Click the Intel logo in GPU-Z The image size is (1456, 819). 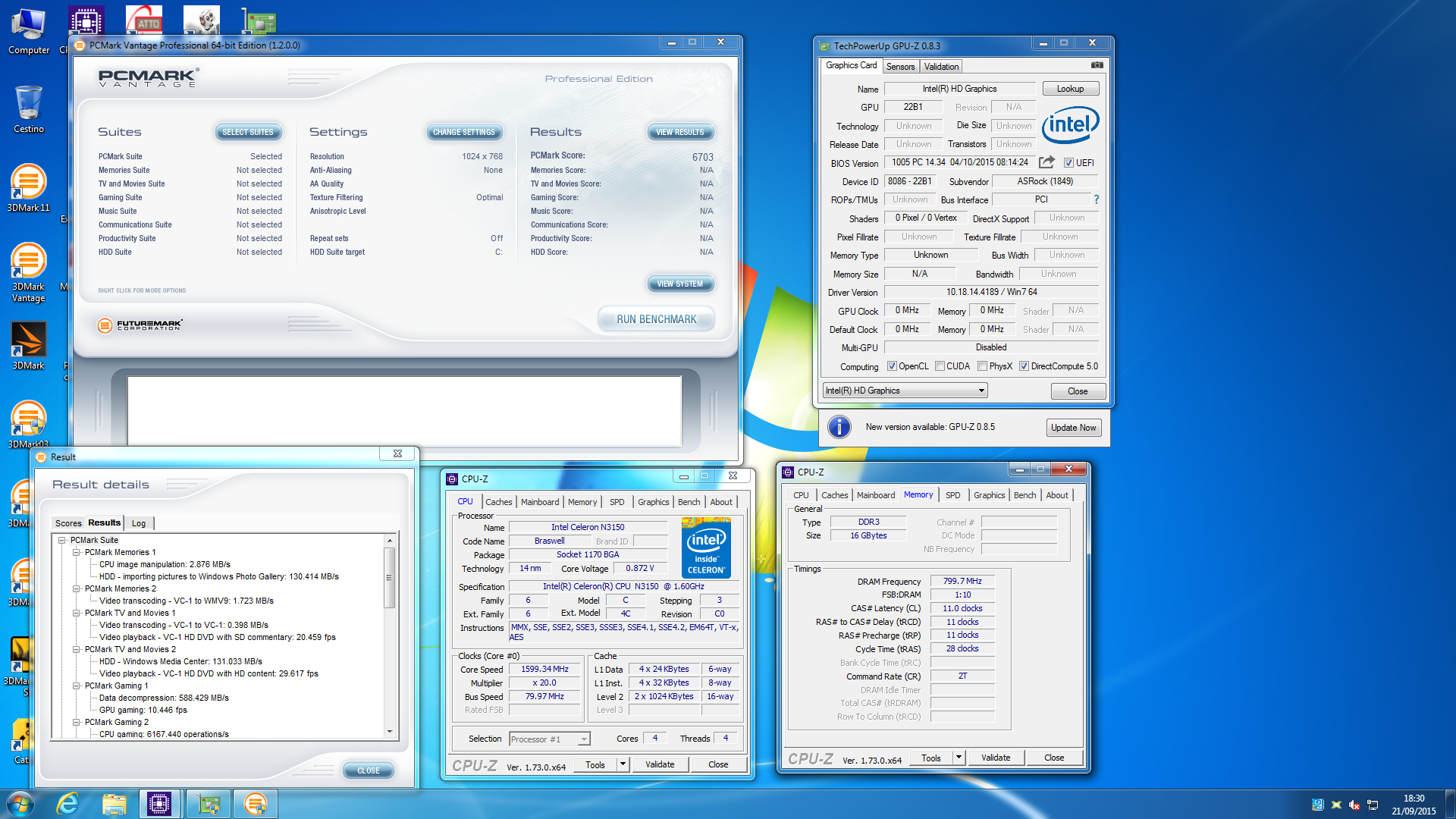coord(1070,125)
